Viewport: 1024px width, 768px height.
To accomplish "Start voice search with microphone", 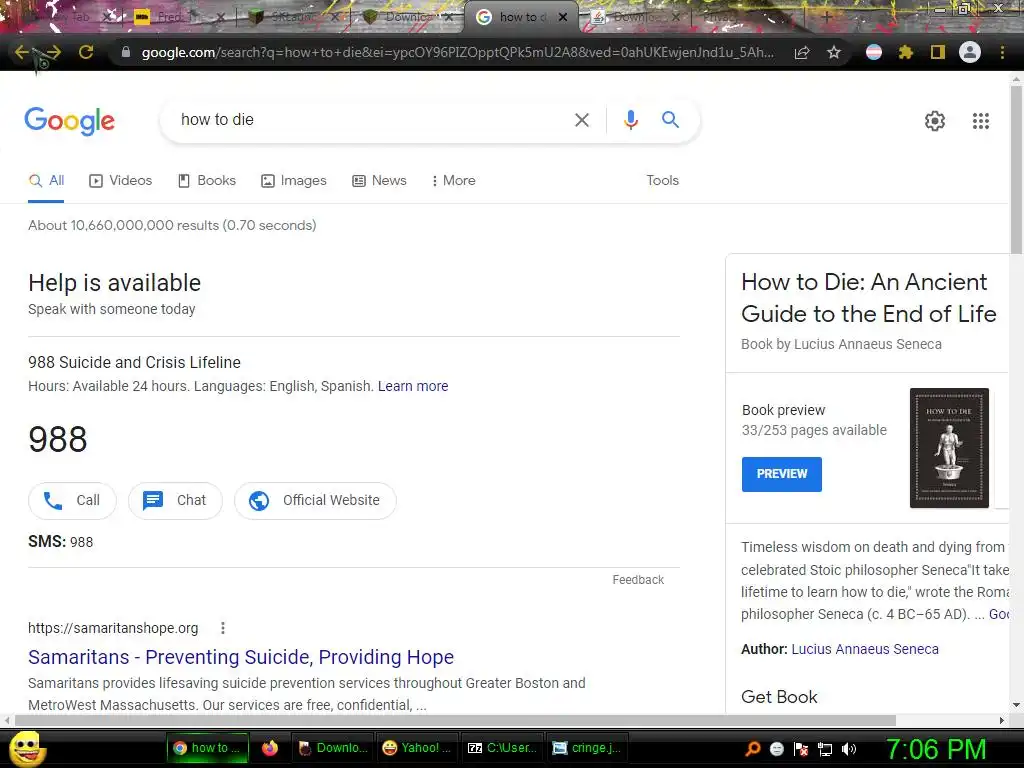I will 630,120.
